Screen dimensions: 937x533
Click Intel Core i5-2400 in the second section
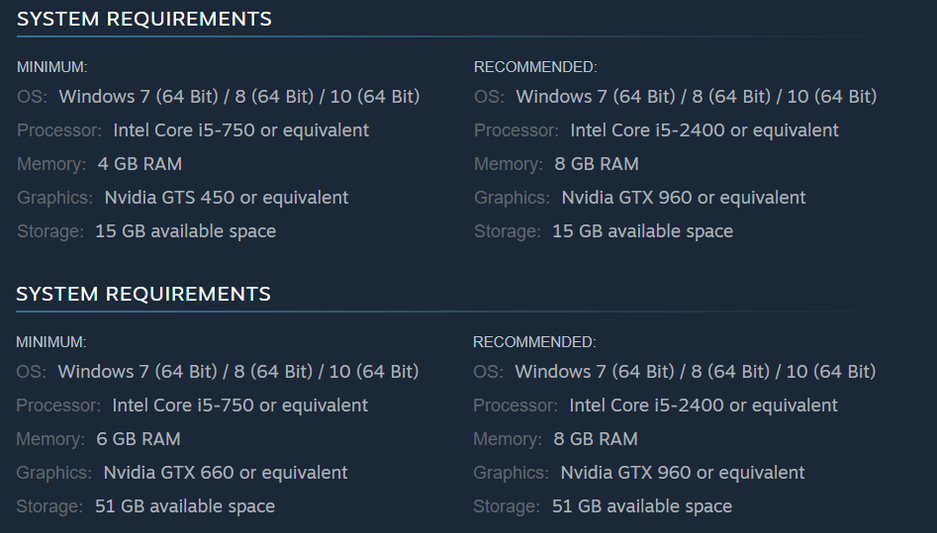tap(703, 405)
